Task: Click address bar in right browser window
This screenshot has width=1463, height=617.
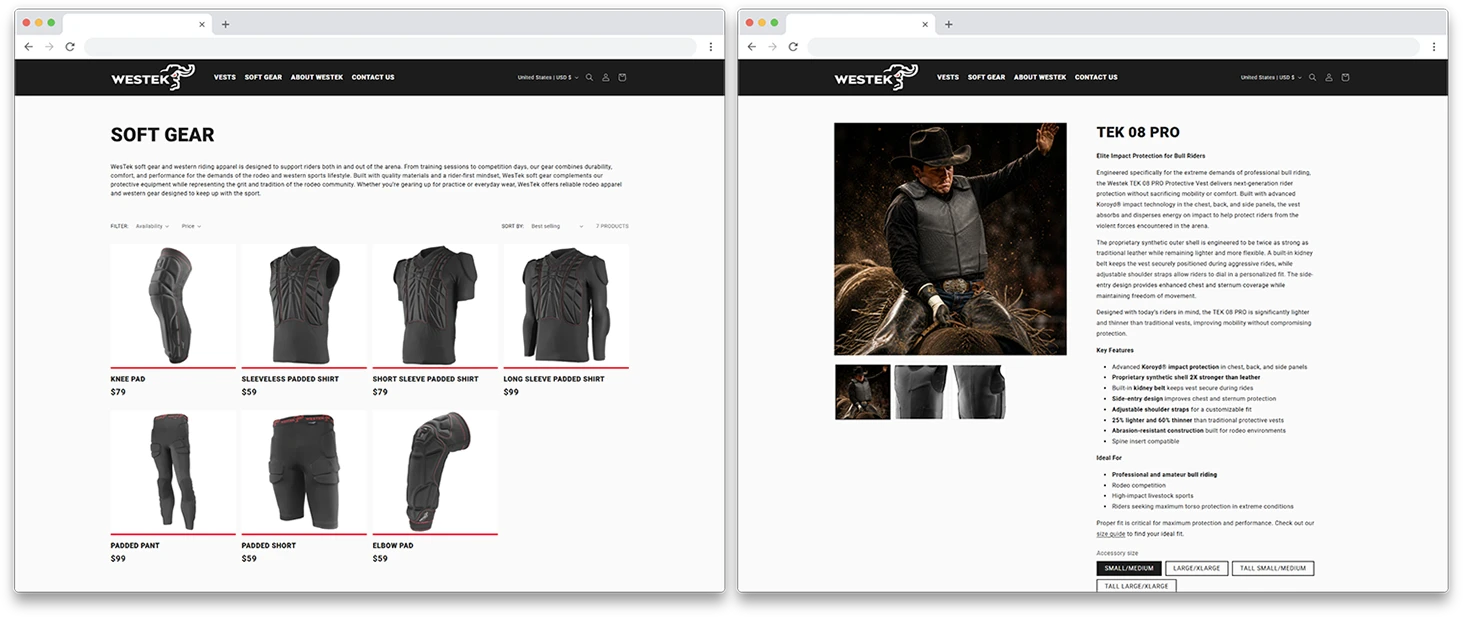Action: (1113, 46)
